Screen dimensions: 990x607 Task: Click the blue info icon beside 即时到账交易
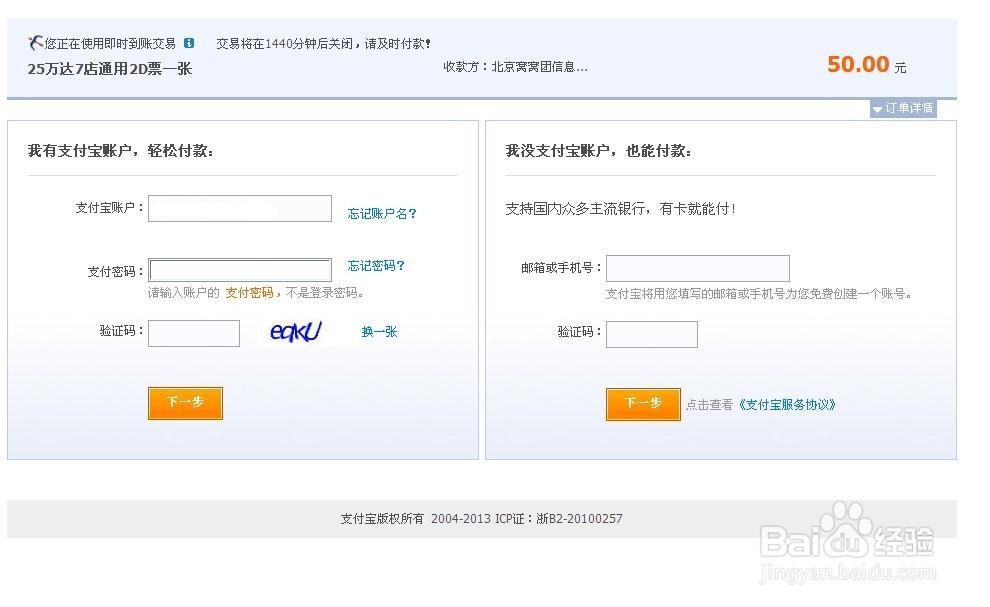pos(189,43)
